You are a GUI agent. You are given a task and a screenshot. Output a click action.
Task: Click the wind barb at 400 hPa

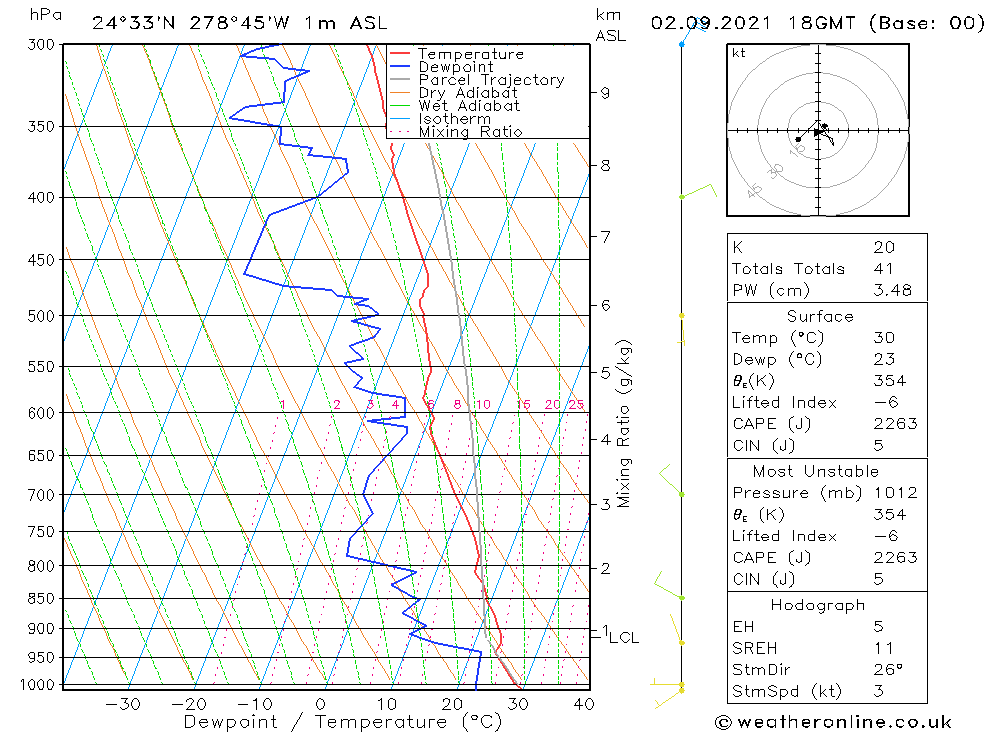tap(699, 190)
